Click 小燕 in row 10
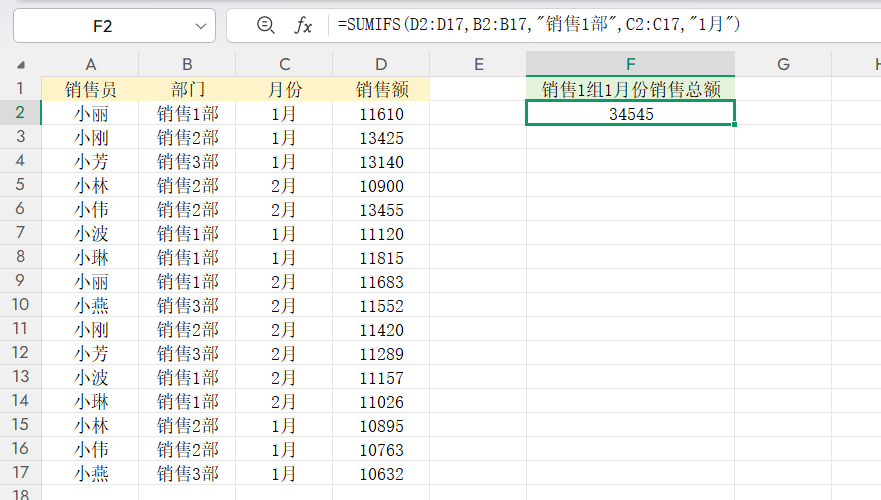The width and height of the screenshot is (881, 500). click(x=90, y=306)
